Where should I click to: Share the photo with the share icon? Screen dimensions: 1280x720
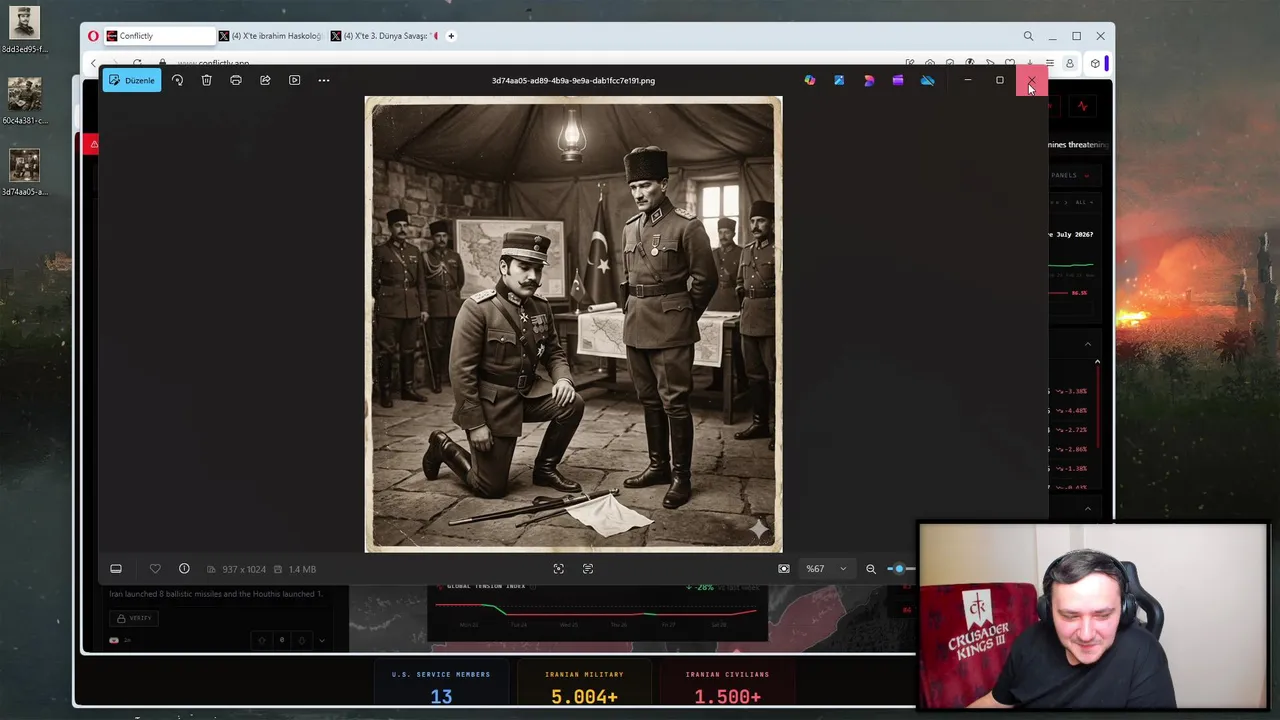pos(265,80)
